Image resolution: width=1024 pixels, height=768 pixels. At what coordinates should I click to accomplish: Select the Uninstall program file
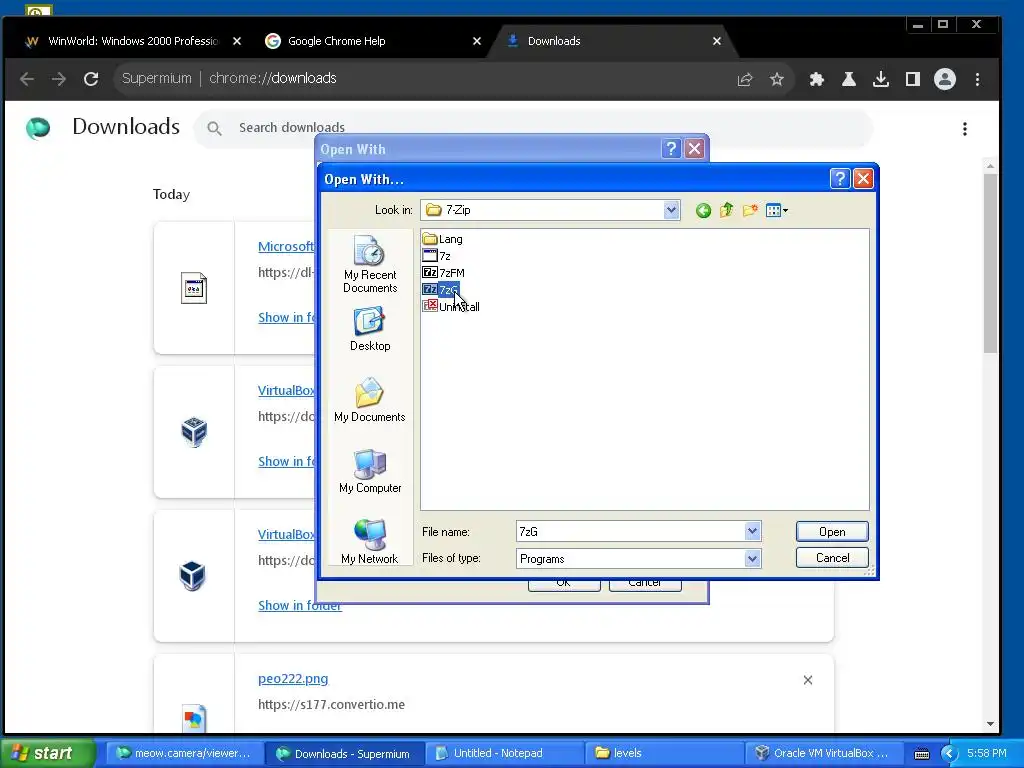(x=451, y=306)
